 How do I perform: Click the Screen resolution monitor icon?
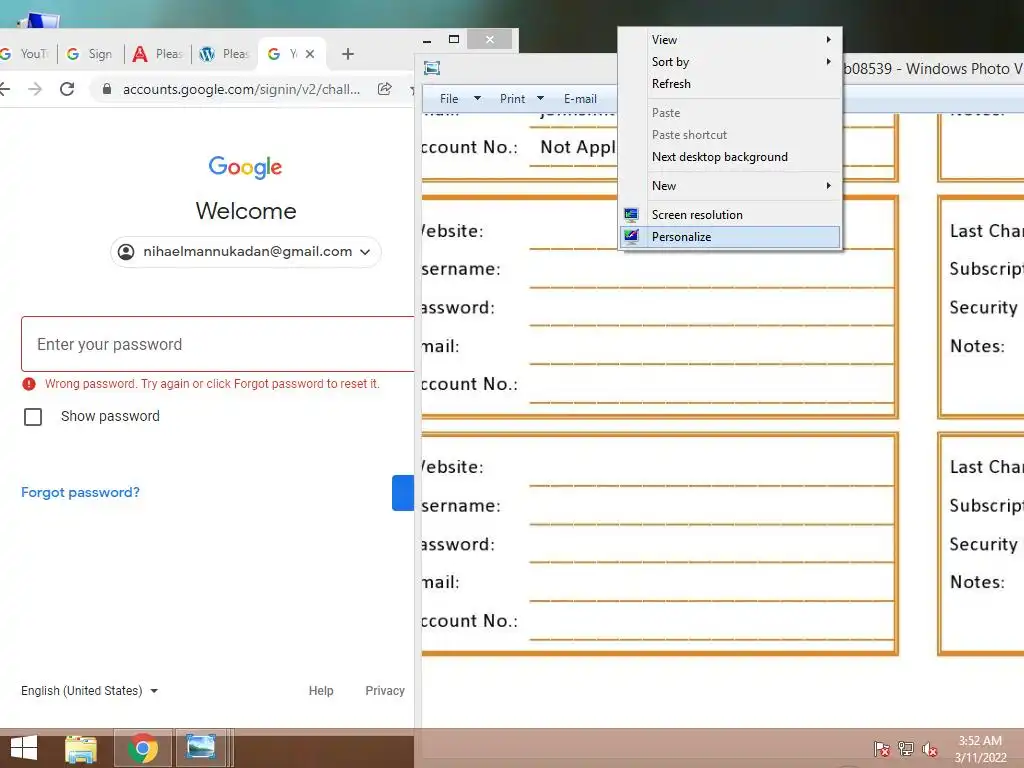point(631,215)
